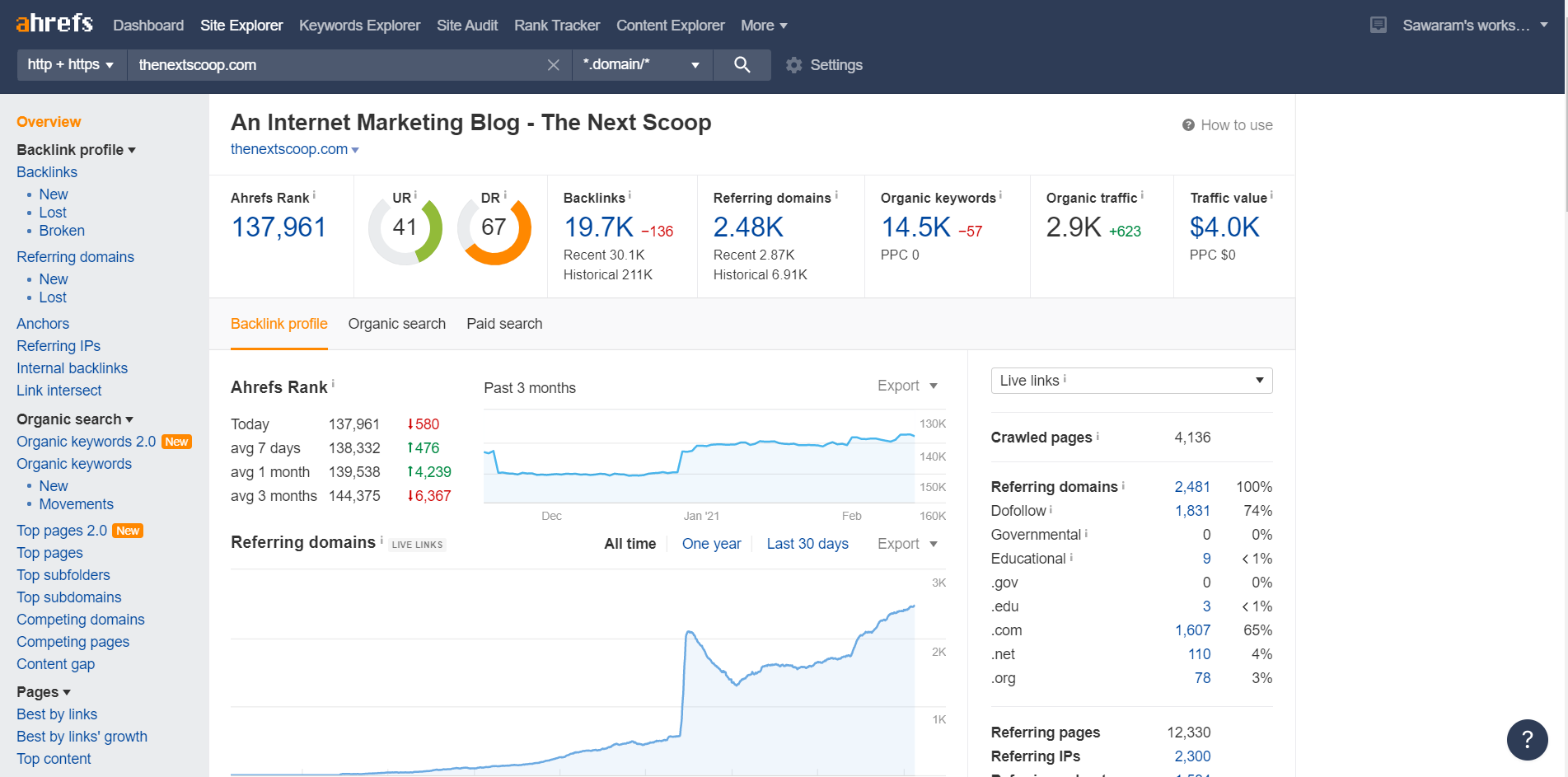The image size is (1568, 777).
Task: Click the info icon beside Governmental
Action: click(x=1086, y=533)
